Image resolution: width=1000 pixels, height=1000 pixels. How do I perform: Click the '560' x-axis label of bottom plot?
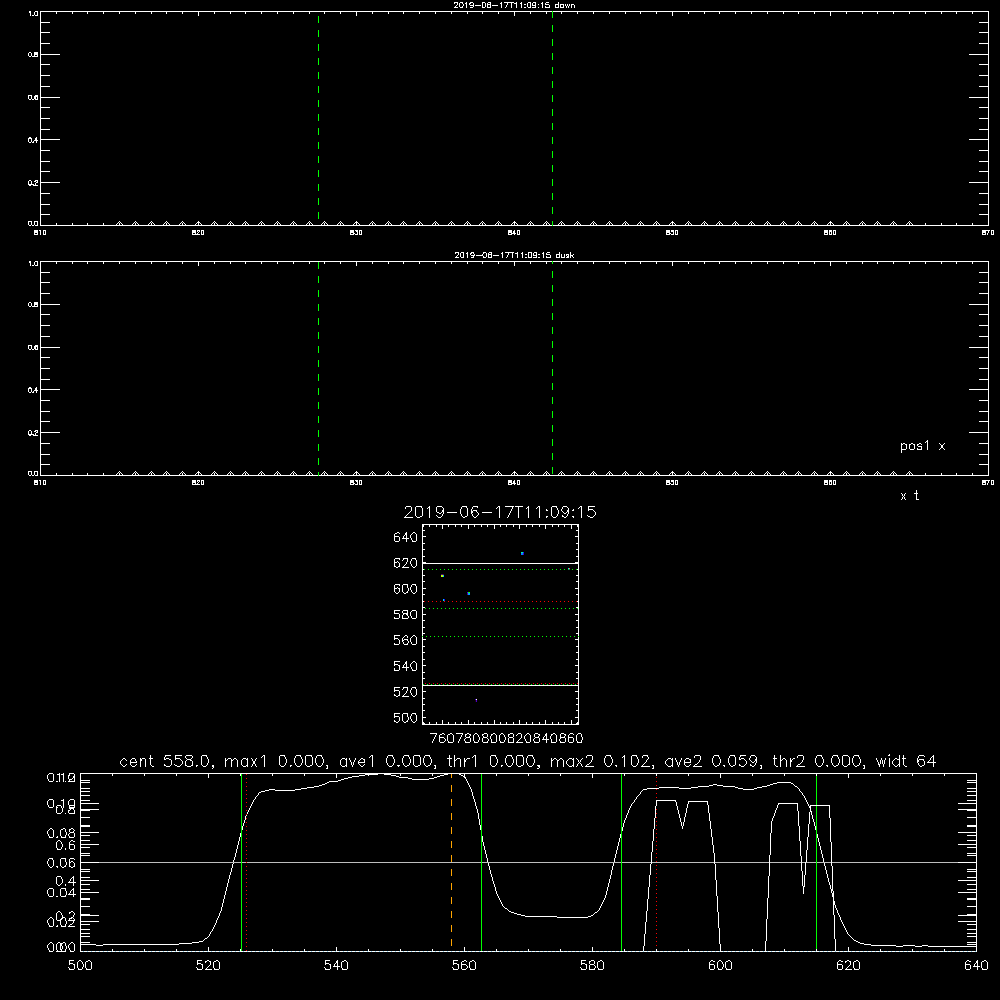click(464, 966)
